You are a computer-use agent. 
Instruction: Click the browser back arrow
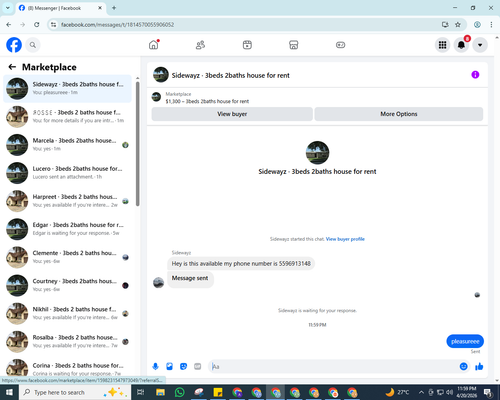click(x=9, y=25)
